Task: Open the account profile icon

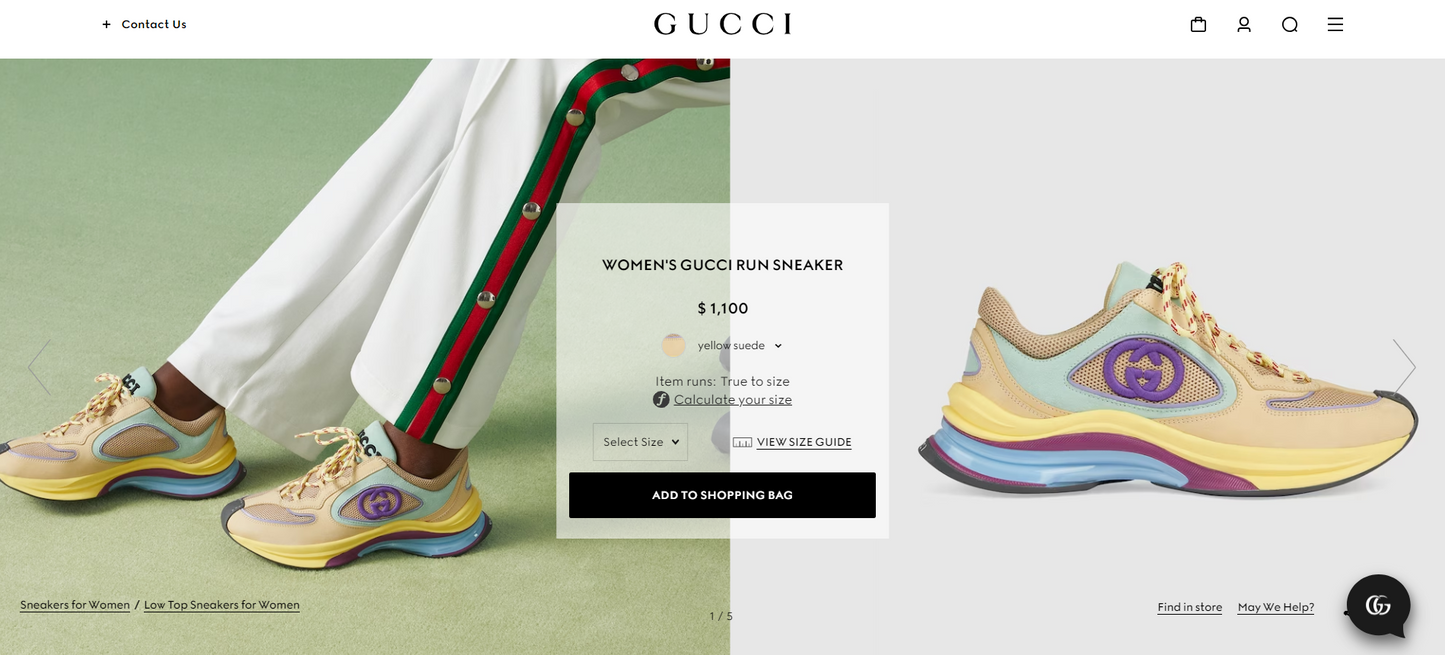Action: coord(1244,24)
